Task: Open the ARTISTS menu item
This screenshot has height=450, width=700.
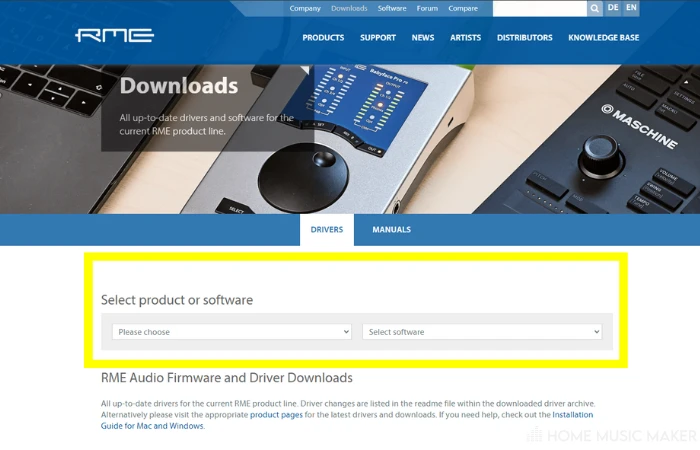Action: [x=465, y=38]
